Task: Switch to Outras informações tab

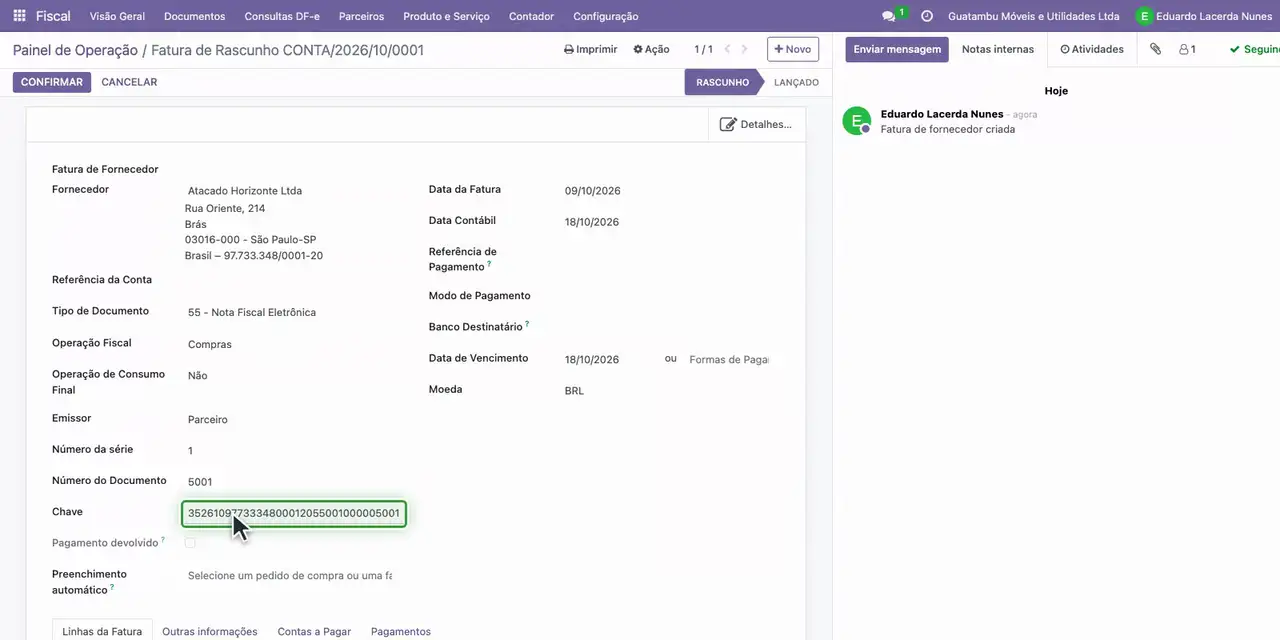Action: 210,631
